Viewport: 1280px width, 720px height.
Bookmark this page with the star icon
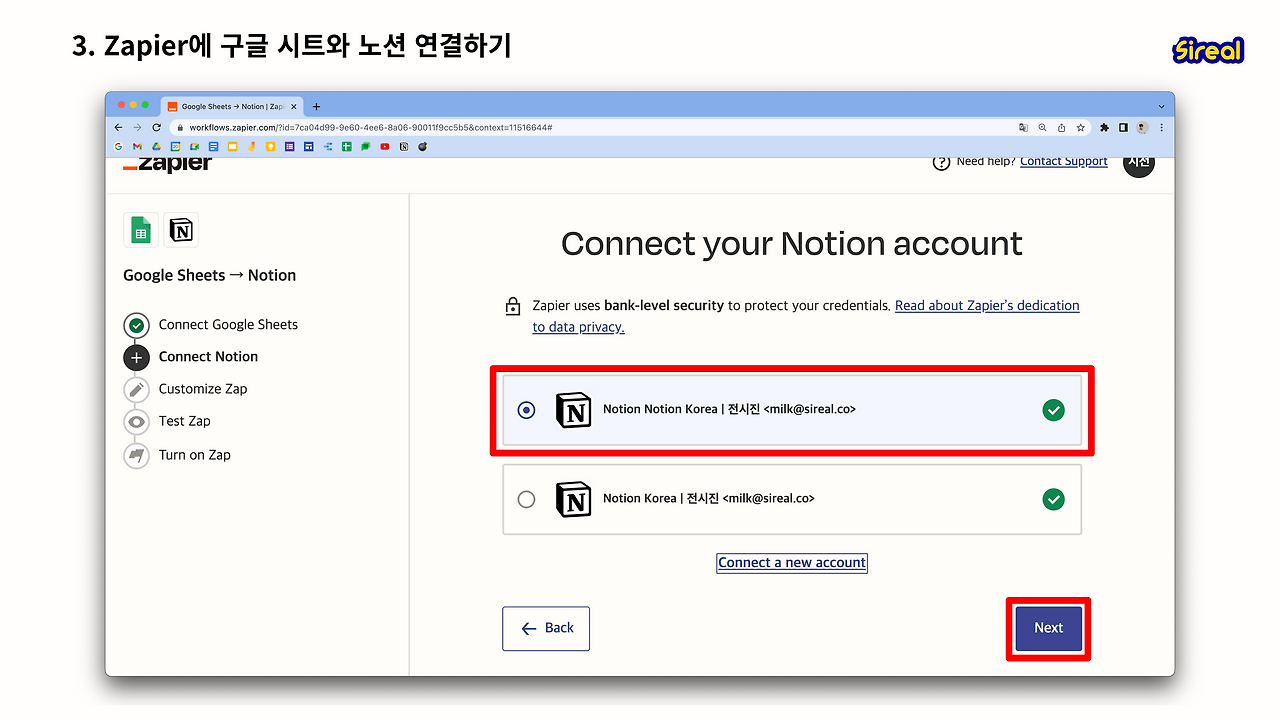(1080, 127)
